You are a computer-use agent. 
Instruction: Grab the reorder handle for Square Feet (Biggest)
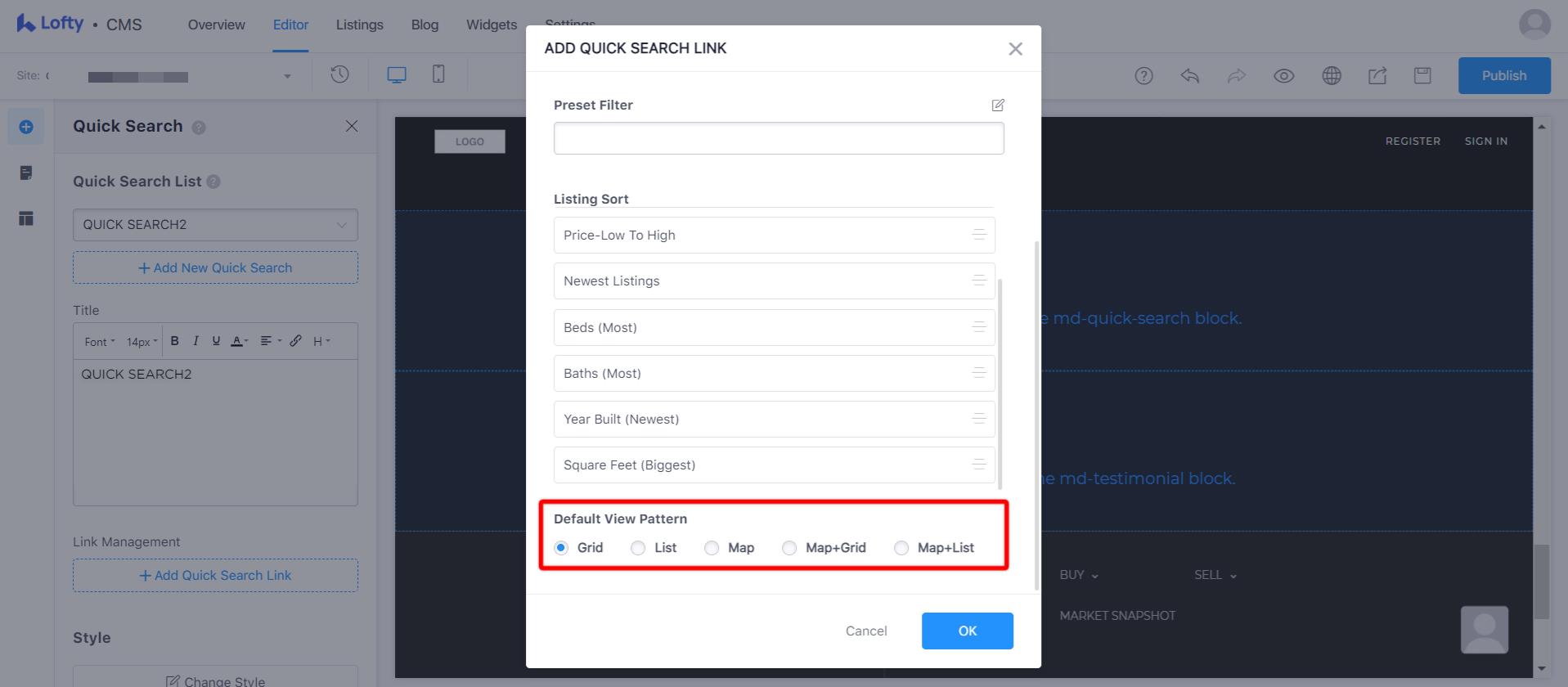pyautogui.click(x=978, y=465)
